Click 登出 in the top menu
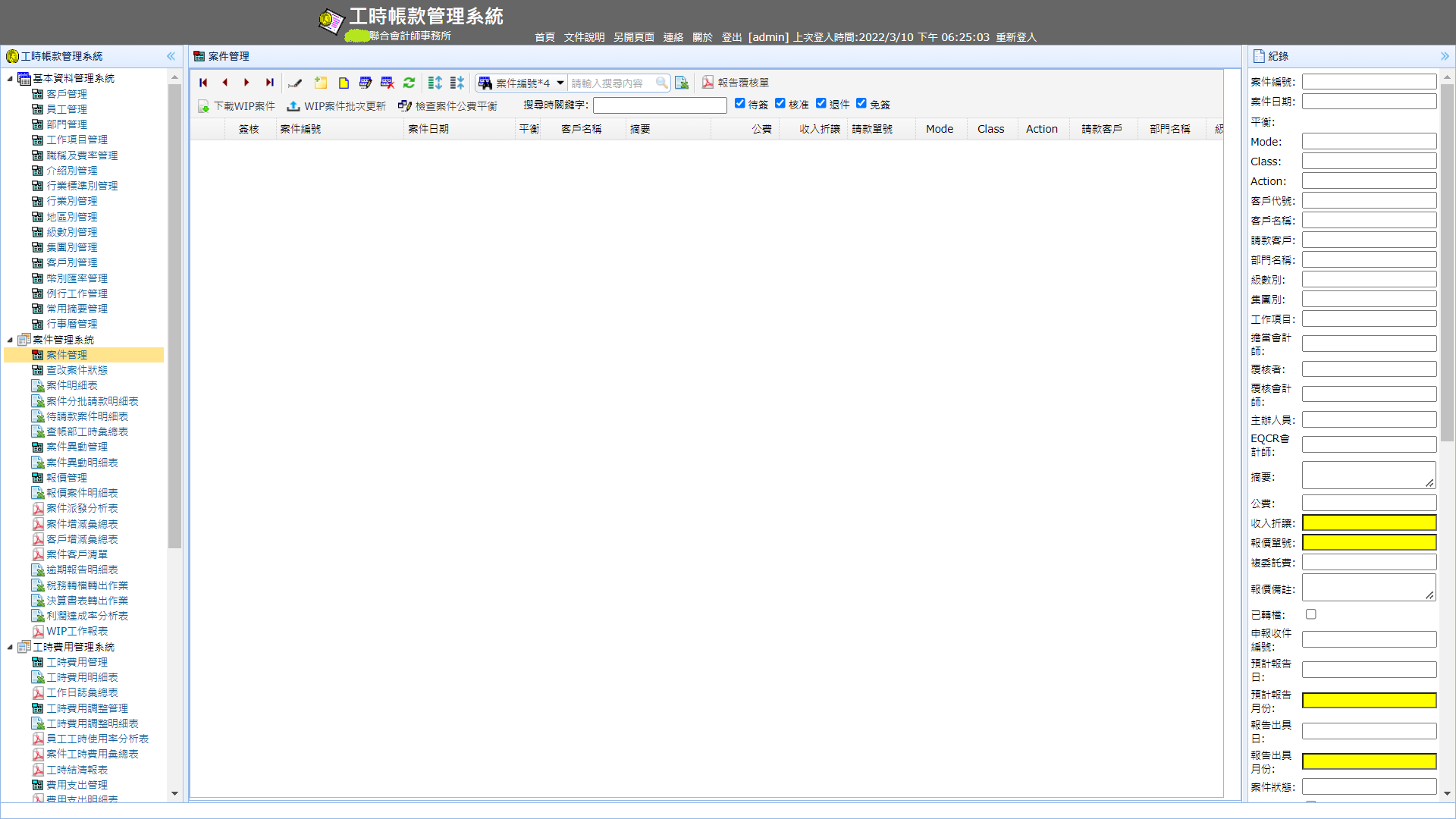 tap(731, 37)
